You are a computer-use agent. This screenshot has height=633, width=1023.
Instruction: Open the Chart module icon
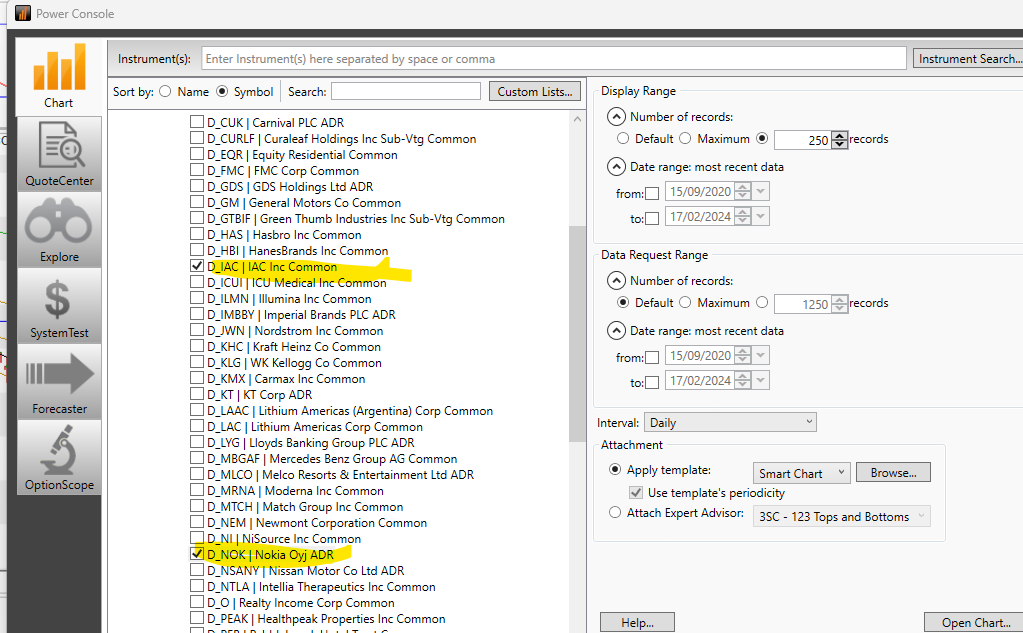coord(59,76)
